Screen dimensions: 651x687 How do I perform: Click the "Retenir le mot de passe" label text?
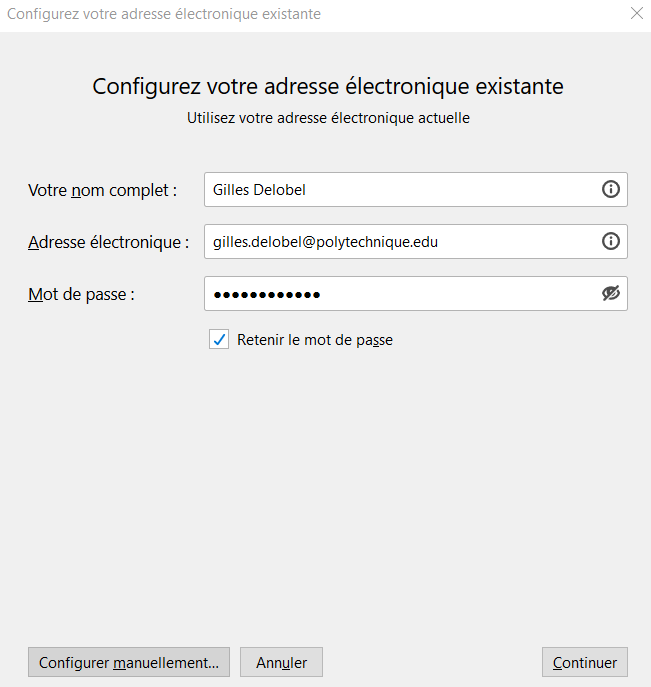tap(315, 340)
